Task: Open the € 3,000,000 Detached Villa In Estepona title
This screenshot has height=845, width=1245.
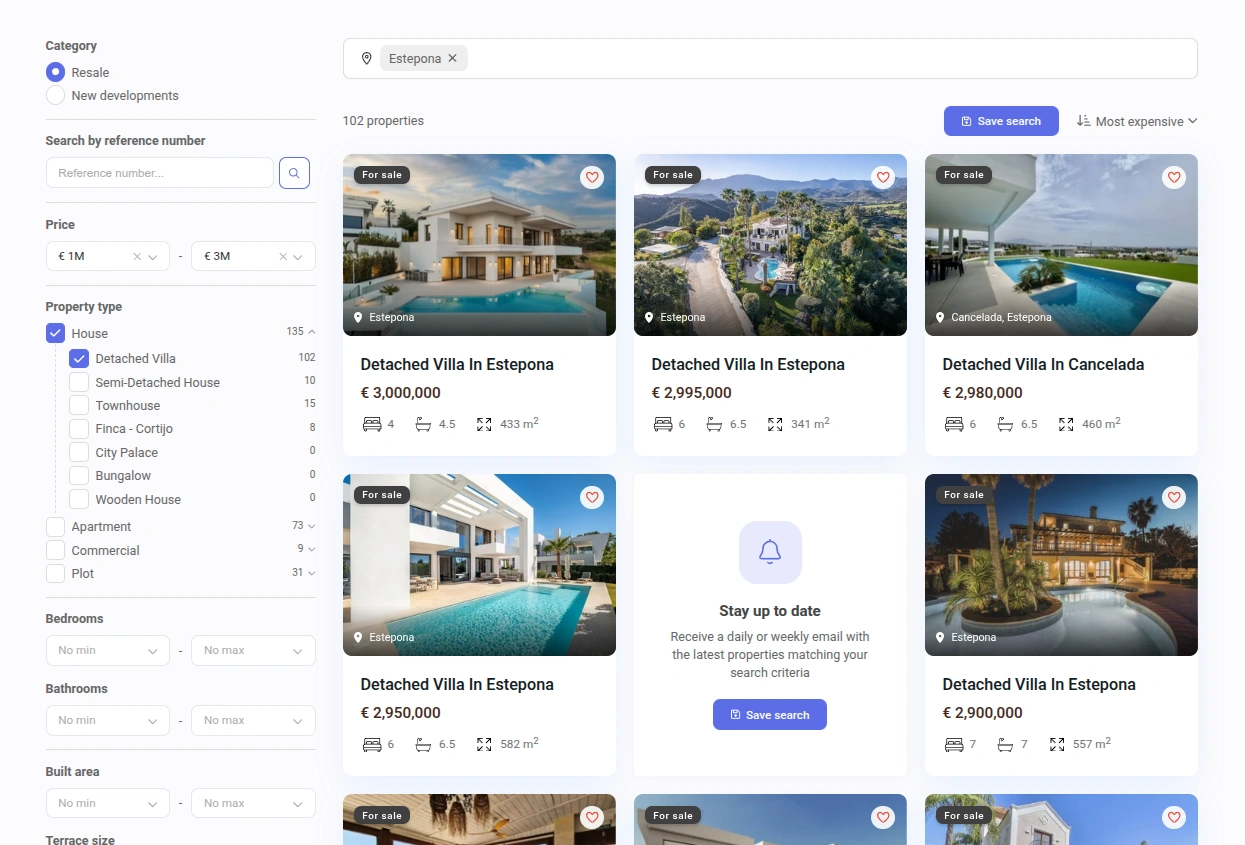Action: [457, 364]
